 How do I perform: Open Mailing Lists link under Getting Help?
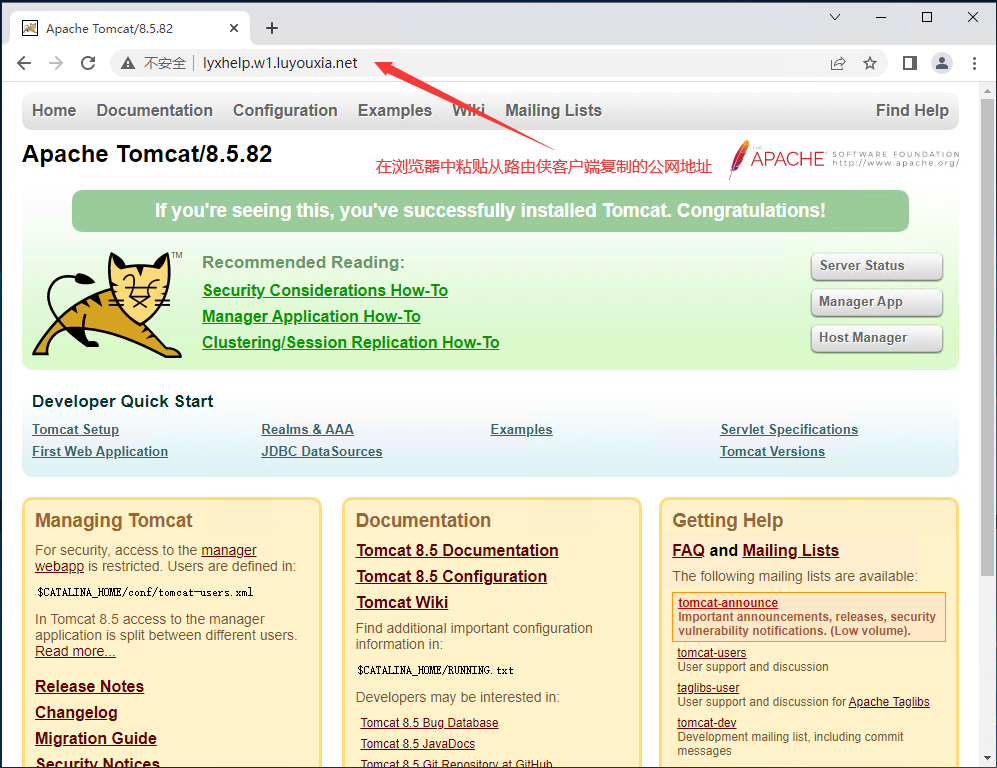(790, 551)
